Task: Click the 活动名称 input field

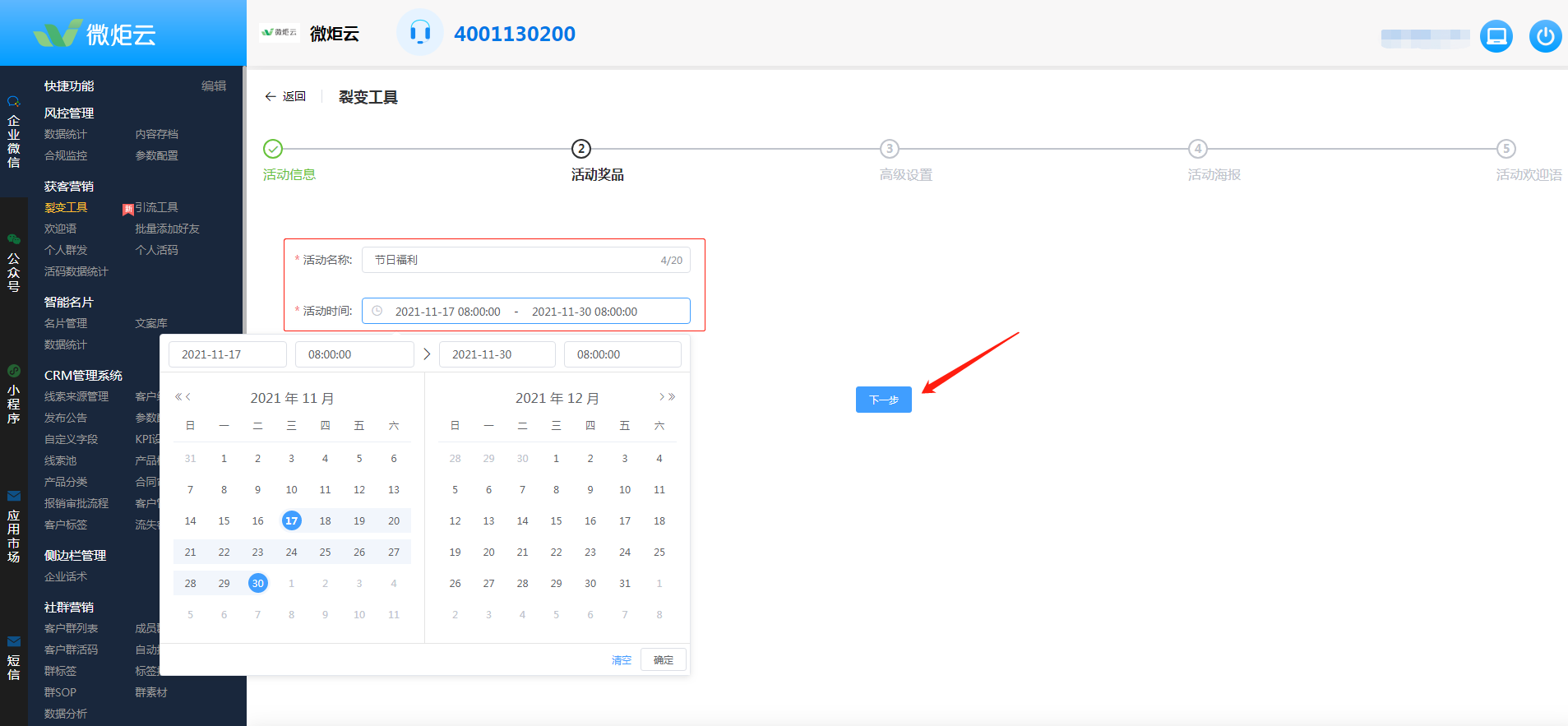Action: tap(526, 260)
